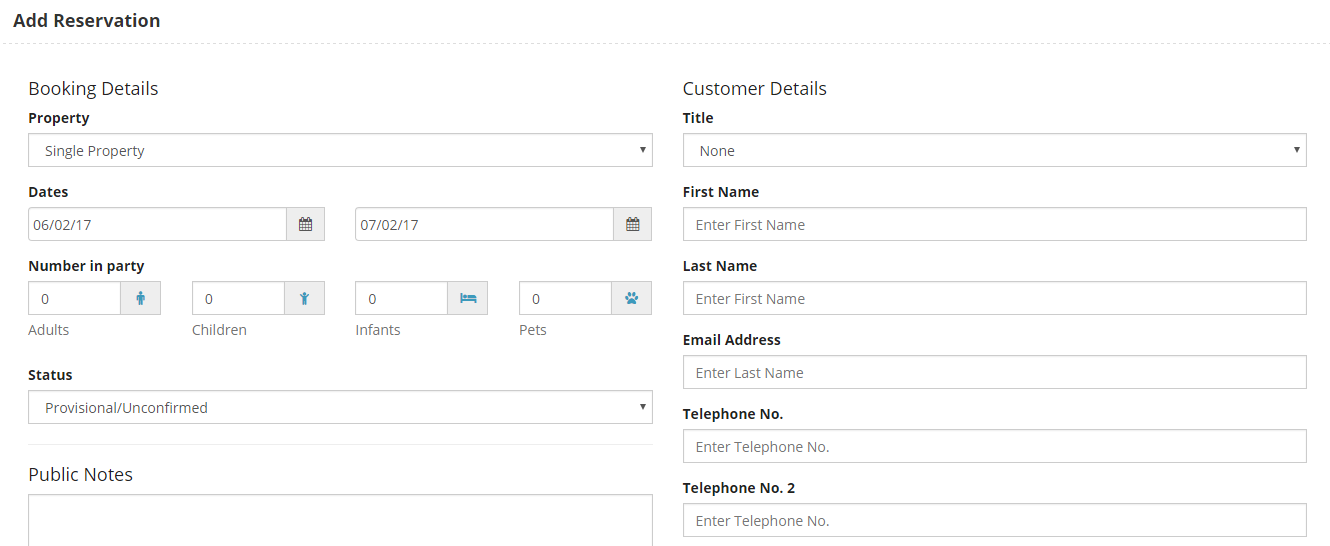Open the start date calendar picker icon
This screenshot has width=1330, height=546.
305,224
